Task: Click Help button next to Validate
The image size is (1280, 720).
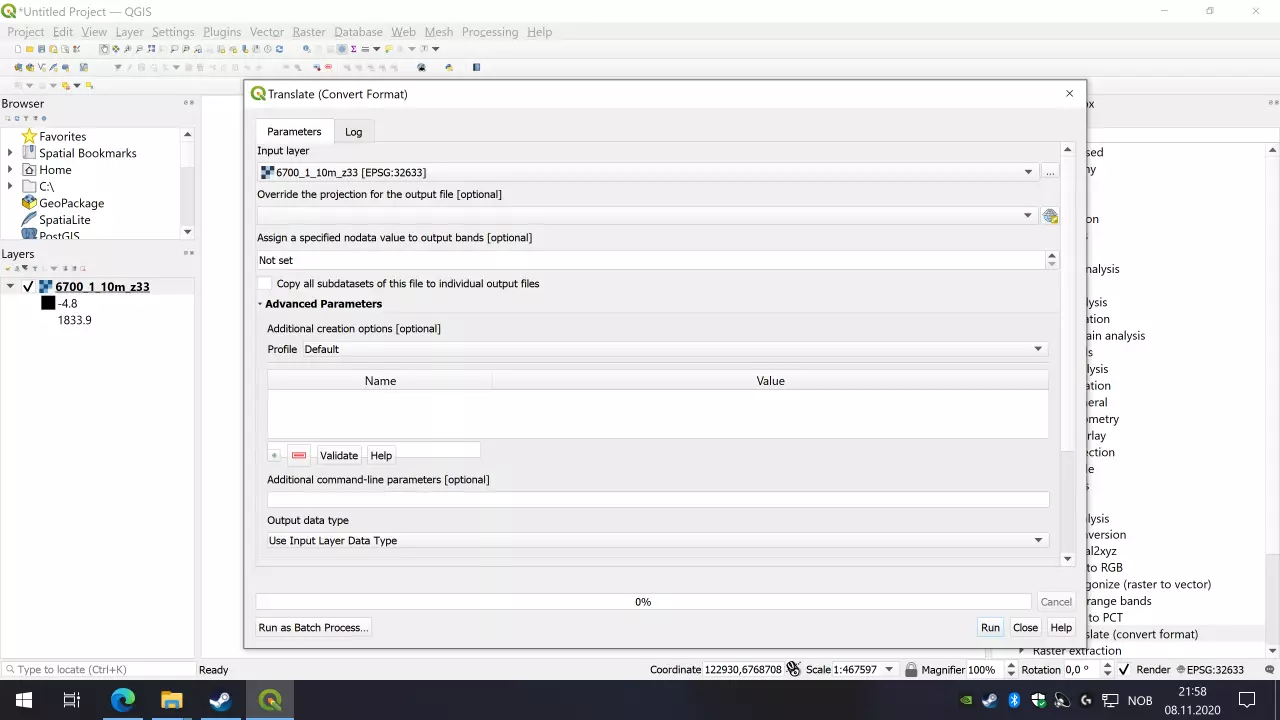Action: (381, 455)
